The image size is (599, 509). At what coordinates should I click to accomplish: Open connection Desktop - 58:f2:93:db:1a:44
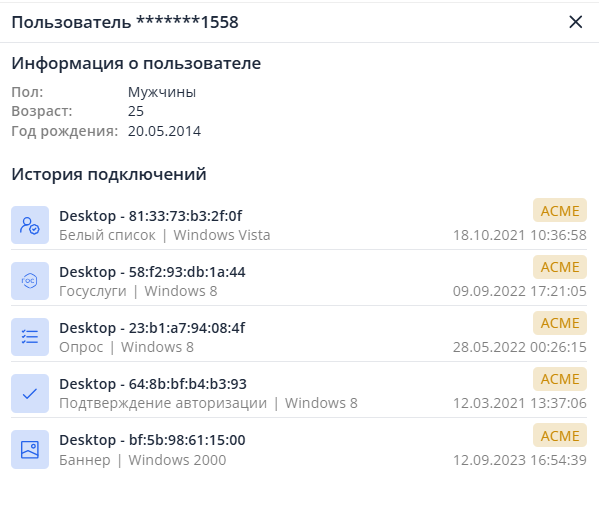pyautogui.click(x=299, y=281)
